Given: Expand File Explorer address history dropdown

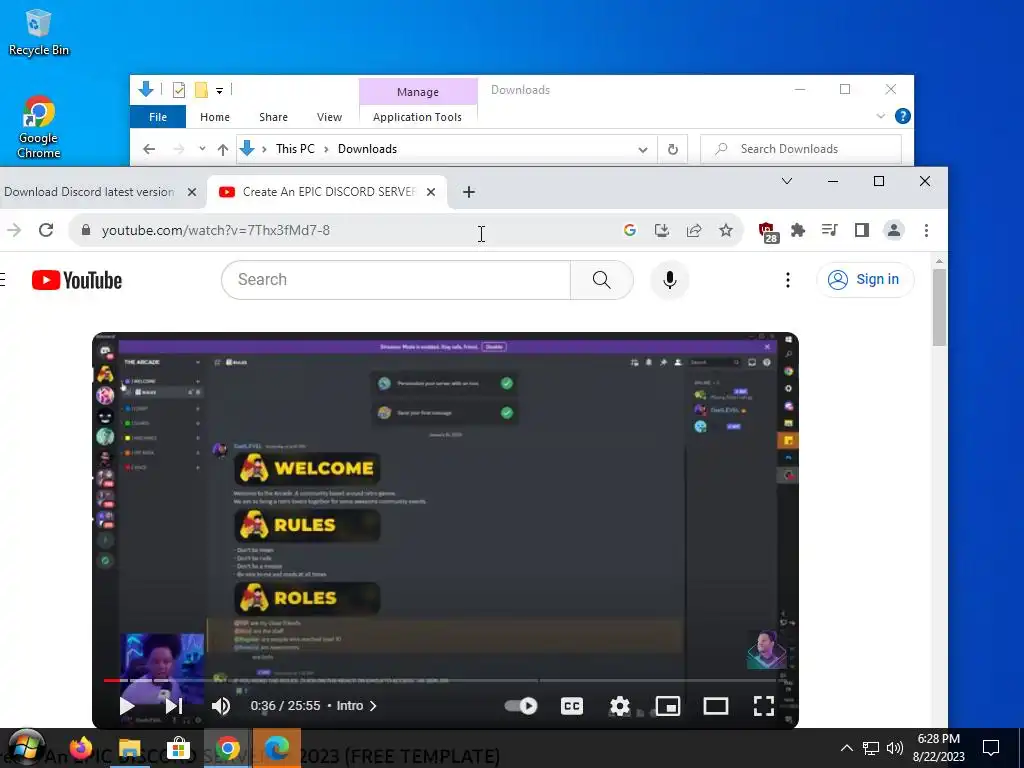Looking at the screenshot, I should (x=643, y=150).
